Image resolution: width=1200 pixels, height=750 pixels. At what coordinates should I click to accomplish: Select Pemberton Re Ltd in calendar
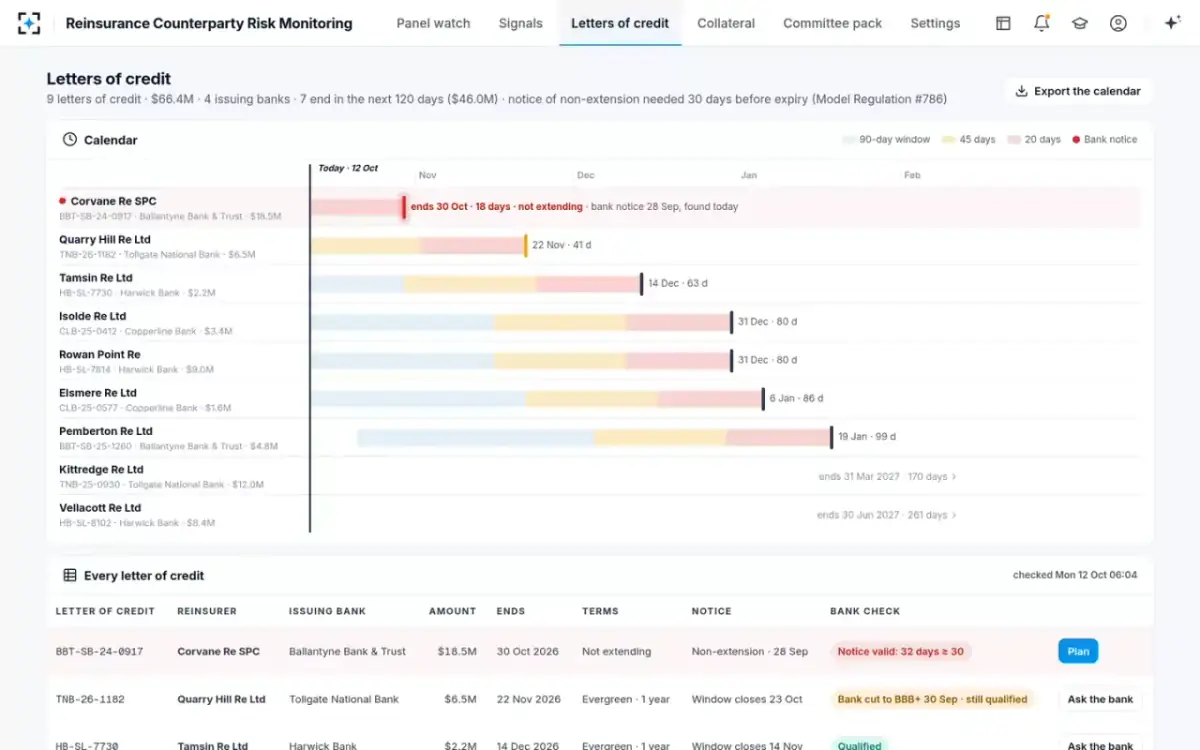[106, 431]
